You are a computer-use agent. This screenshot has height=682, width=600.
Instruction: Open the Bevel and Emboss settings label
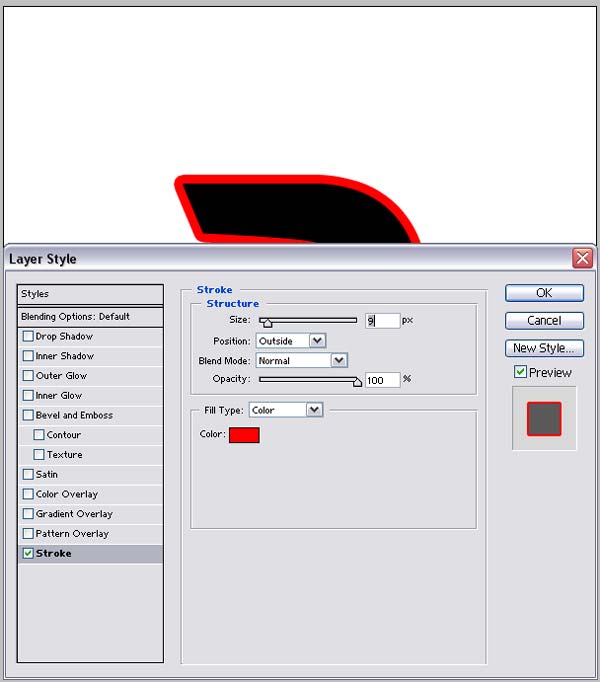(74, 415)
